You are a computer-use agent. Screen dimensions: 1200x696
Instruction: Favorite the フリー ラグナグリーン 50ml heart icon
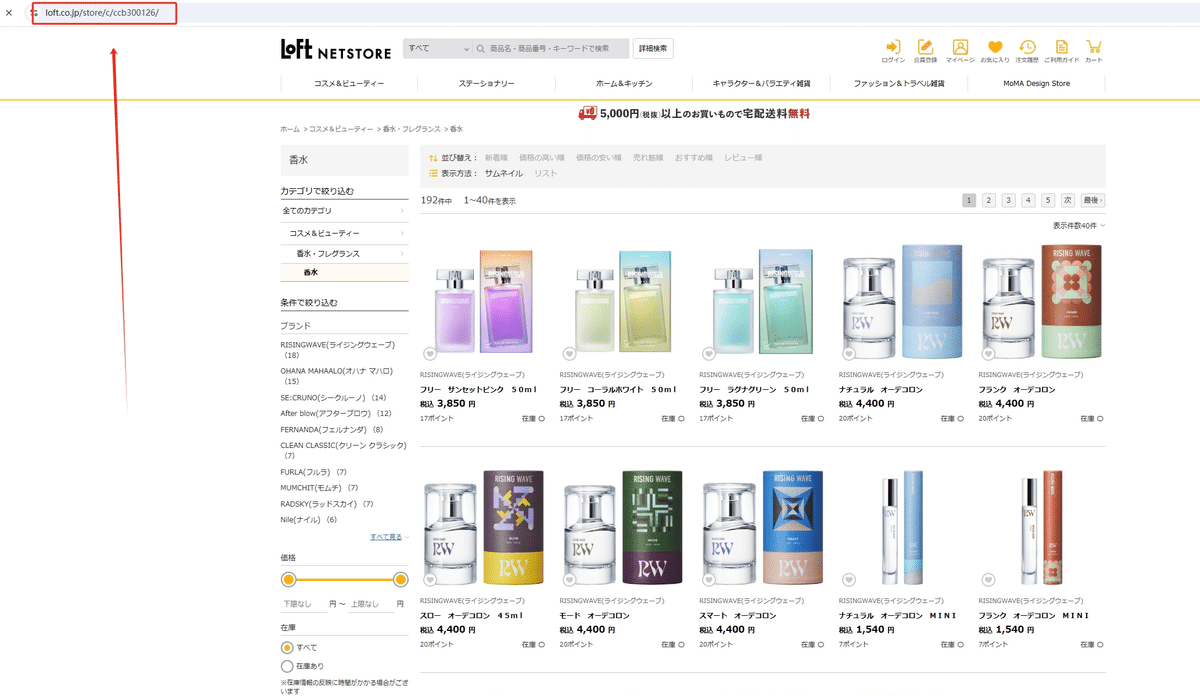tap(708, 353)
